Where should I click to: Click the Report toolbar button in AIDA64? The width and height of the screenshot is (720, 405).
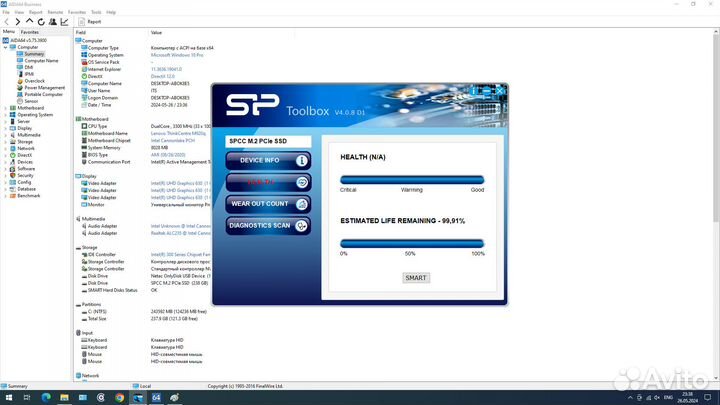(x=90, y=22)
